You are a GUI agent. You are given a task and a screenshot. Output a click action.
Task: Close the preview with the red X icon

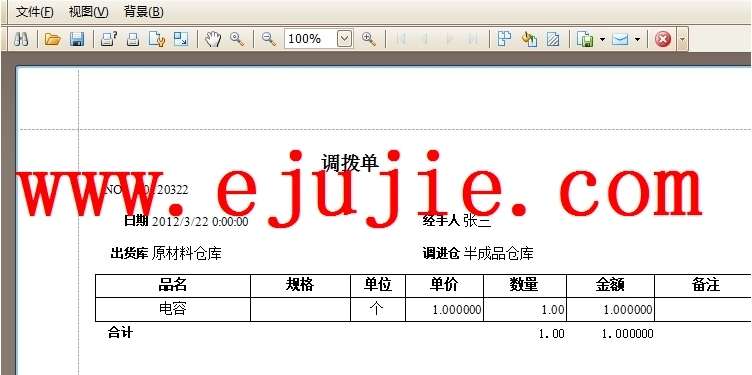663,39
